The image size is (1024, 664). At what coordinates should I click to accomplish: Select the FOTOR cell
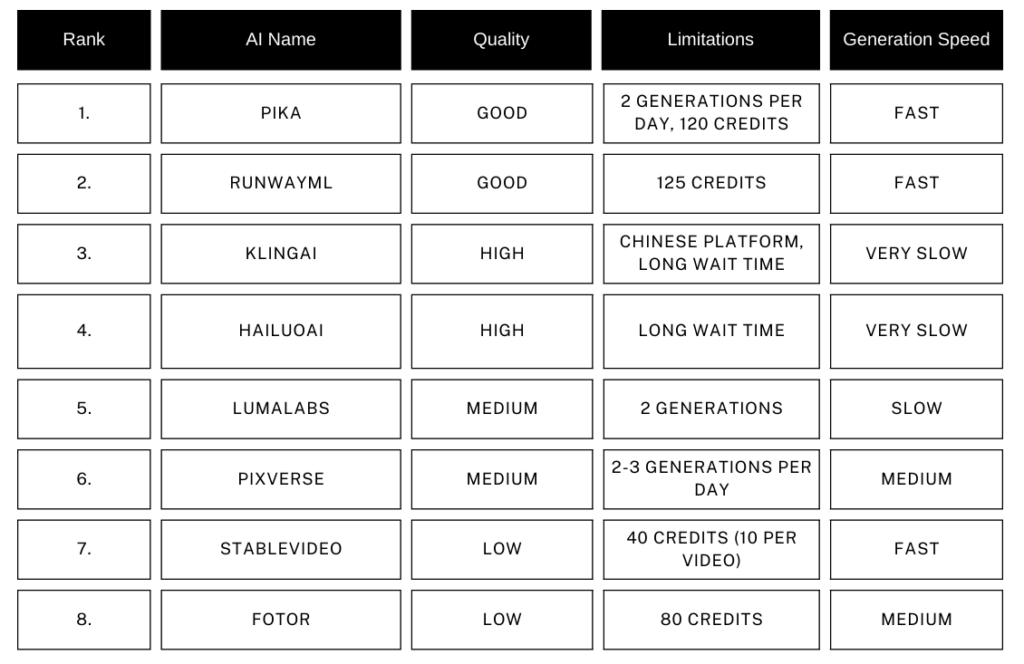coord(280,619)
